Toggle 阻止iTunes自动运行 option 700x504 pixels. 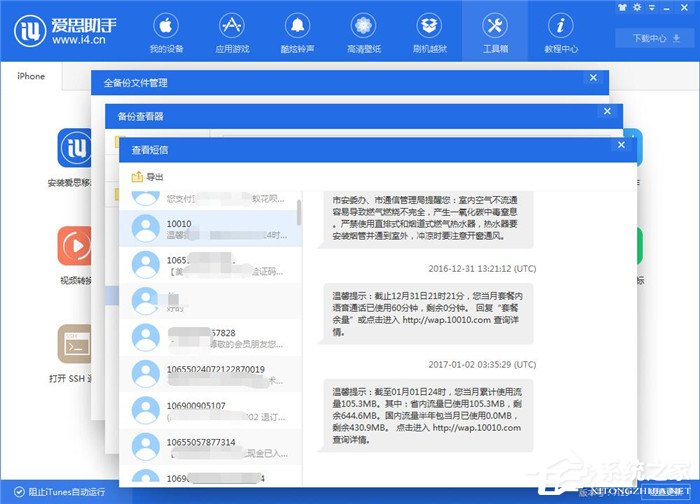pyautogui.click(x=60, y=492)
